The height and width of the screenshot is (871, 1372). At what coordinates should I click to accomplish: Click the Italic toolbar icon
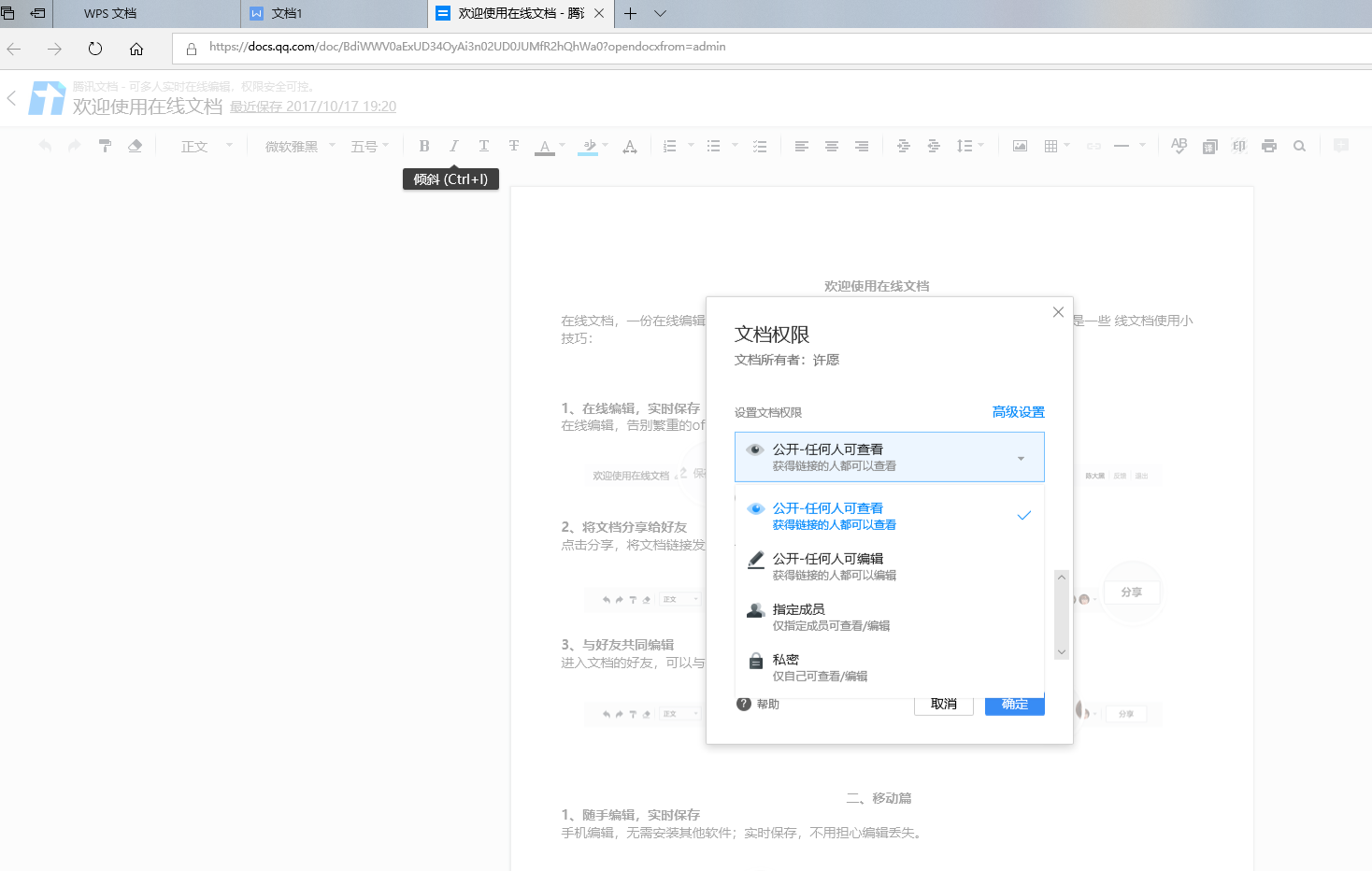click(454, 146)
